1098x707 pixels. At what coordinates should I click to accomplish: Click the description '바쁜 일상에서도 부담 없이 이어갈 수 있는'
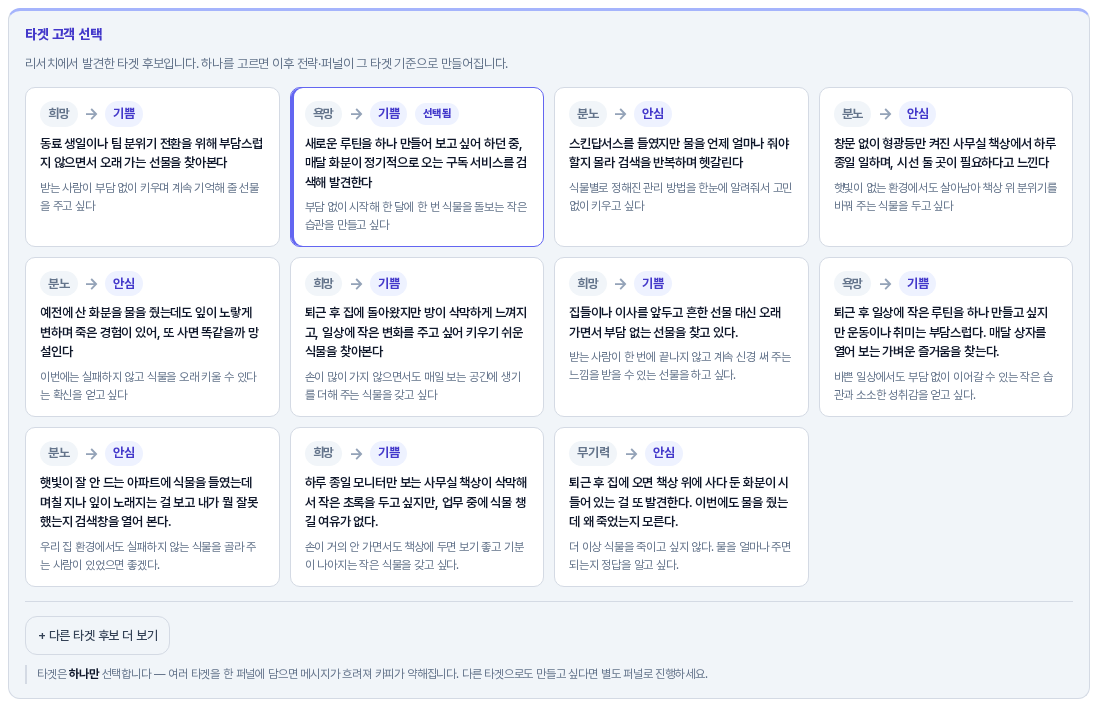point(943,386)
